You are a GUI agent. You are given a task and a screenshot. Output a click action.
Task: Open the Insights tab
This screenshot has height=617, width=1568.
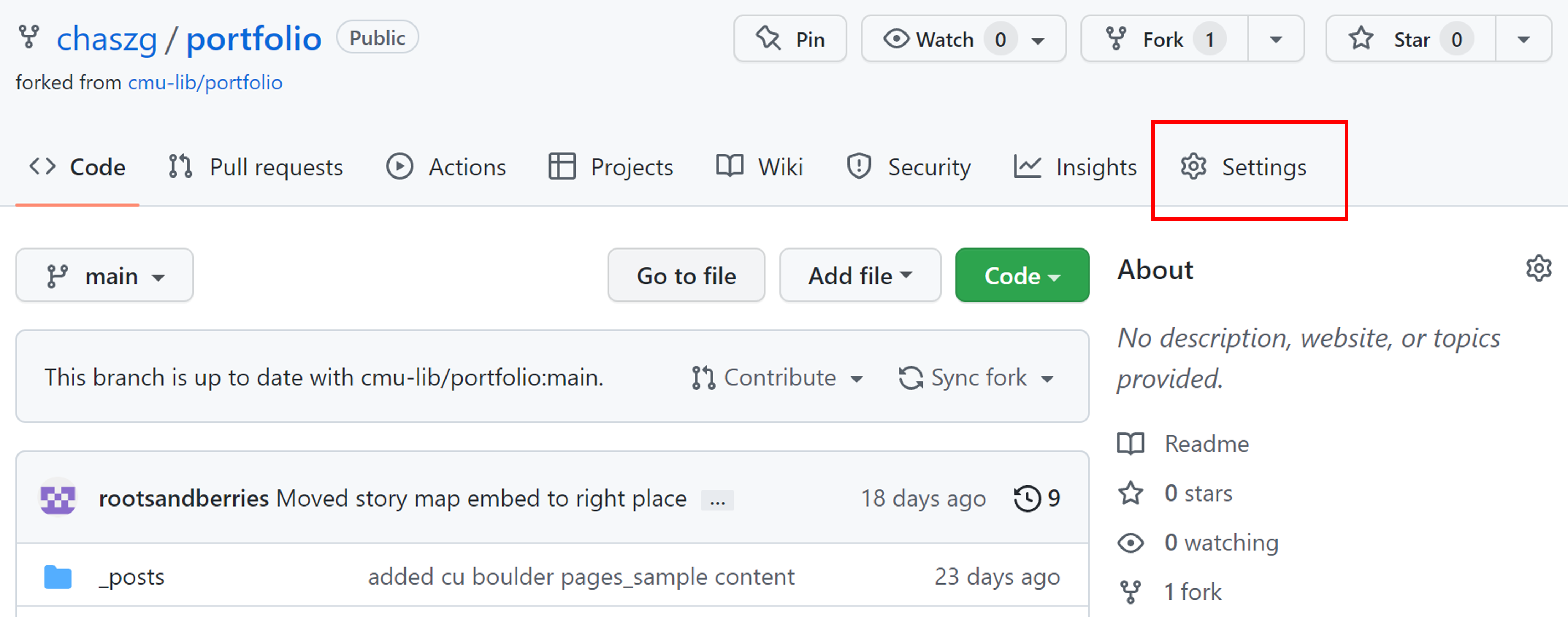(1076, 167)
